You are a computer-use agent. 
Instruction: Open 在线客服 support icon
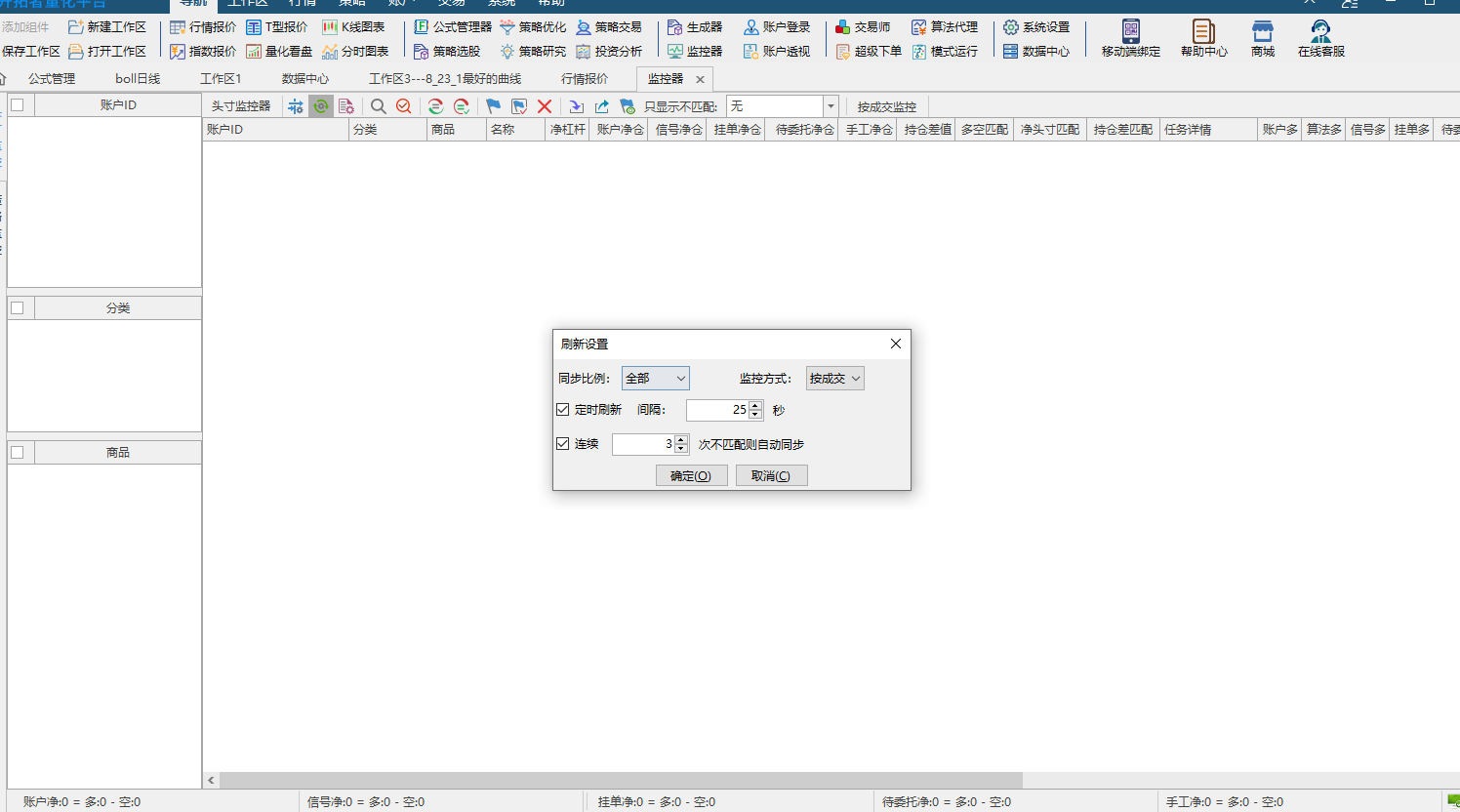[1320, 39]
